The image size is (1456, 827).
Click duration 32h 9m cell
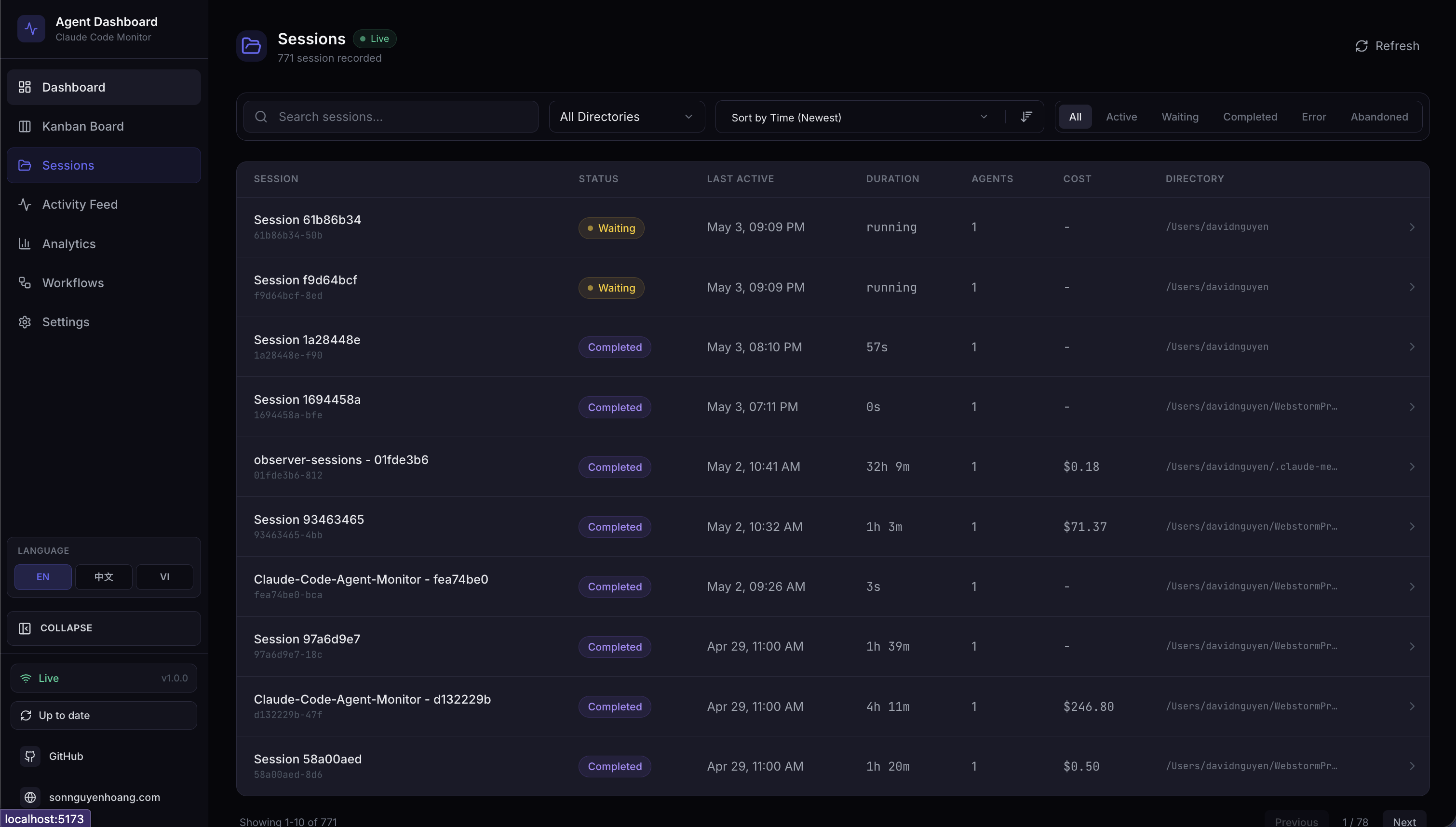point(888,467)
